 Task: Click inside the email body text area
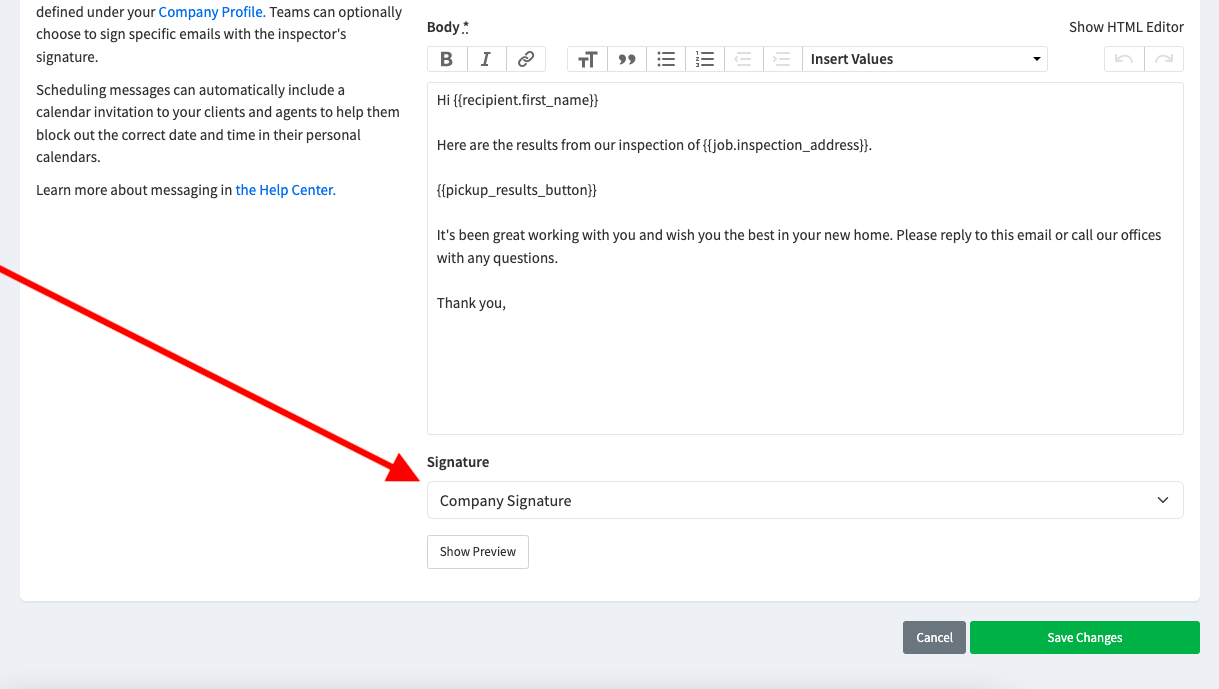point(805,258)
